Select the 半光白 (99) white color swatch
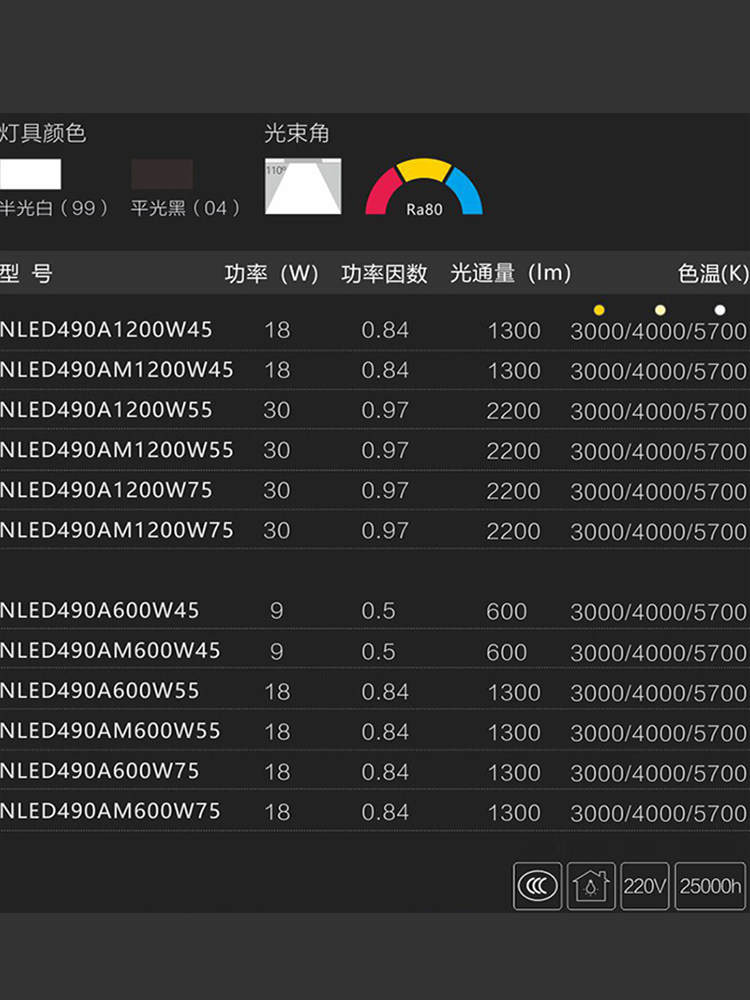Viewport: 750px width, 1000px height. pyautogui.click(x=31, y=174)
